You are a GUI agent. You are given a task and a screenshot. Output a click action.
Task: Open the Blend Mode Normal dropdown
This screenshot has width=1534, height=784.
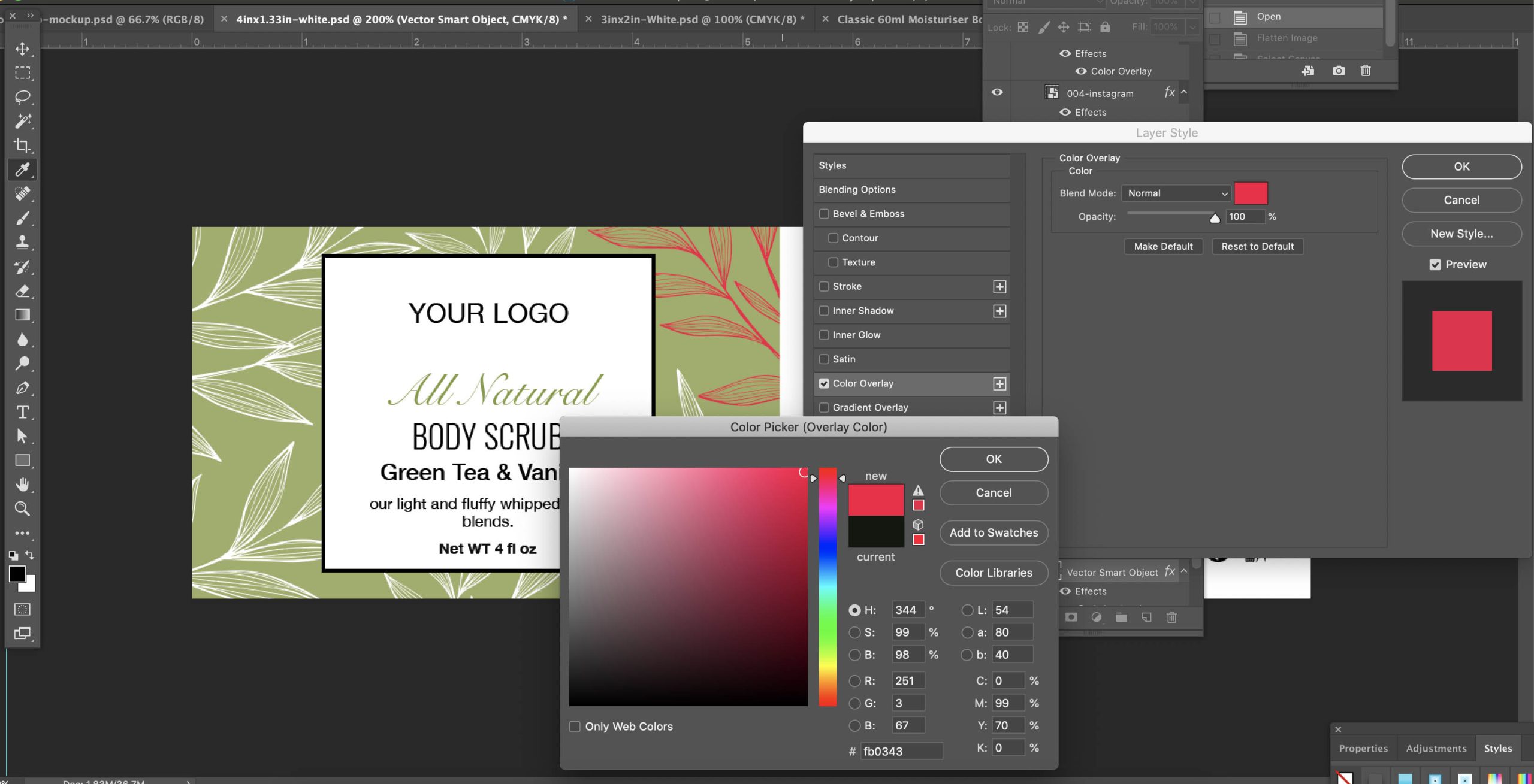click(1175, 193)
